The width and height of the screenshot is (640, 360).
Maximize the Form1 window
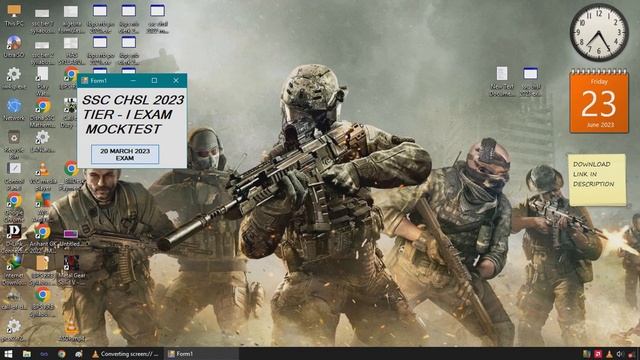point(154,81)
